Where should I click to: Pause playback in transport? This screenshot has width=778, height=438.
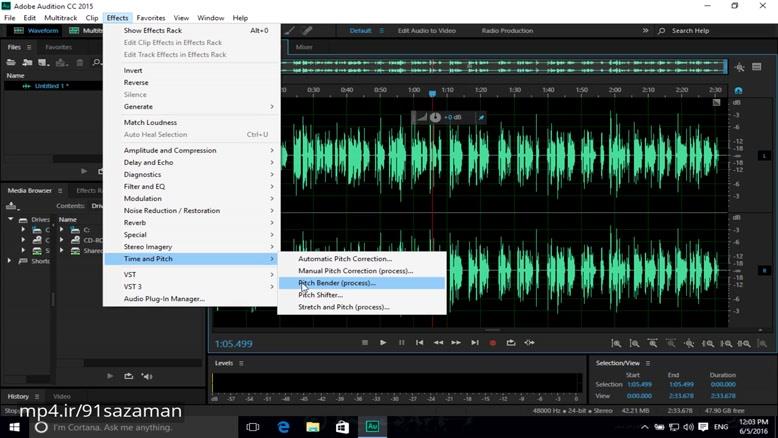click(401, 343)
